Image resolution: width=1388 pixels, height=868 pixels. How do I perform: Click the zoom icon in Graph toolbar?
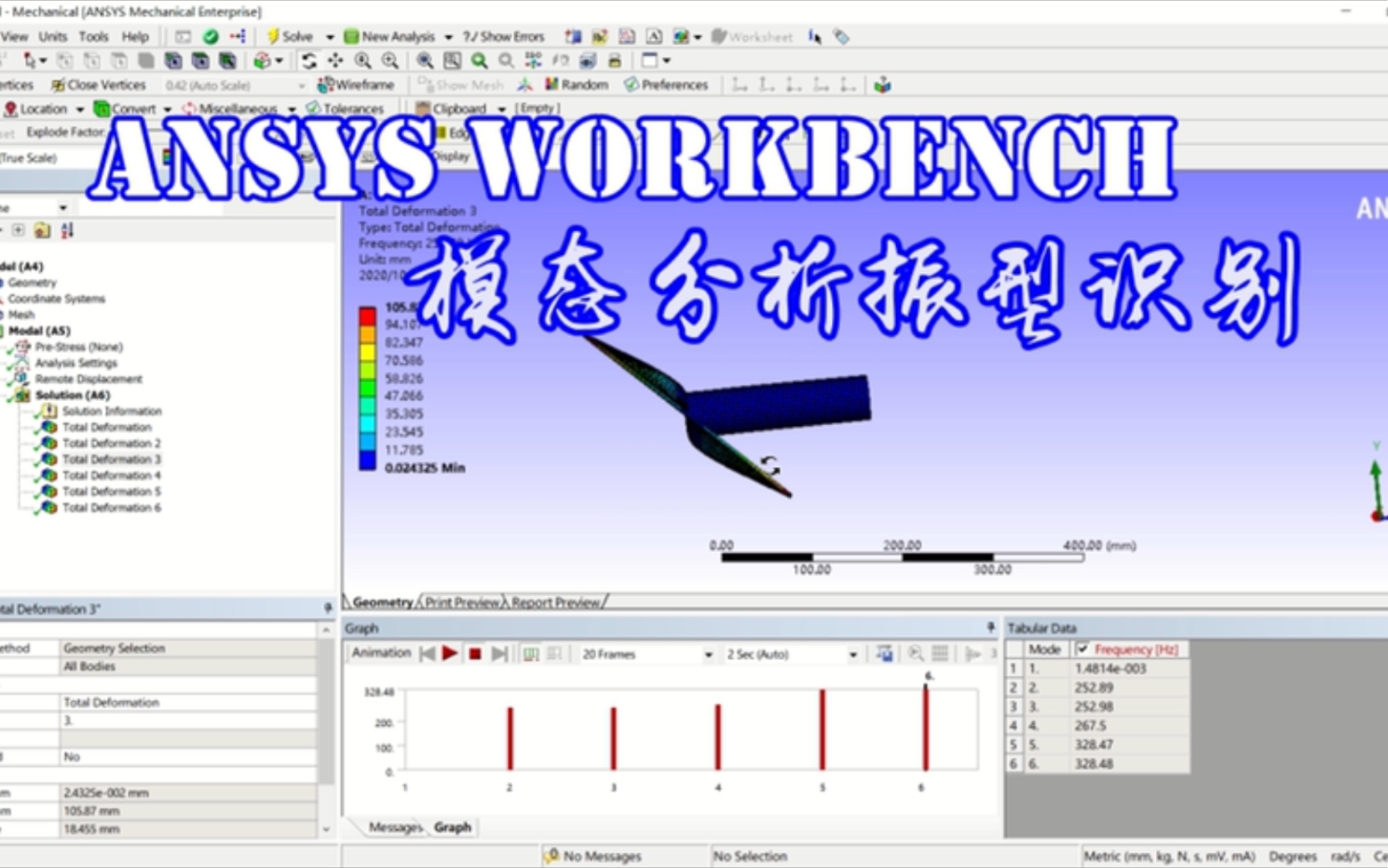[x=915, y=654]
